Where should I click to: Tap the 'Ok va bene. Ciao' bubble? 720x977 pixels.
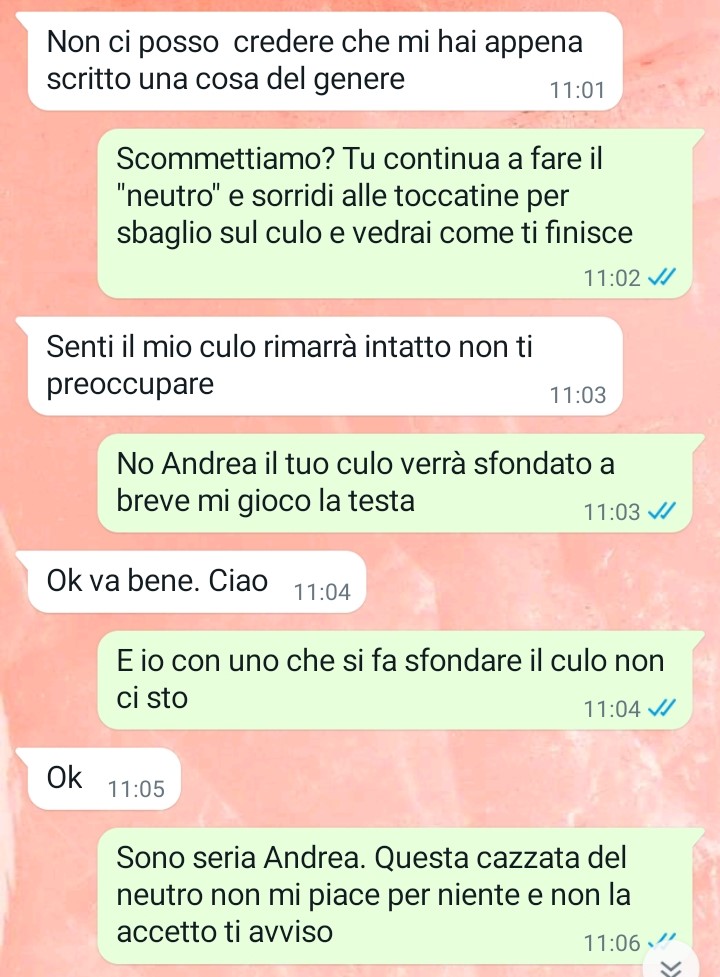click(x=196, y=581)
